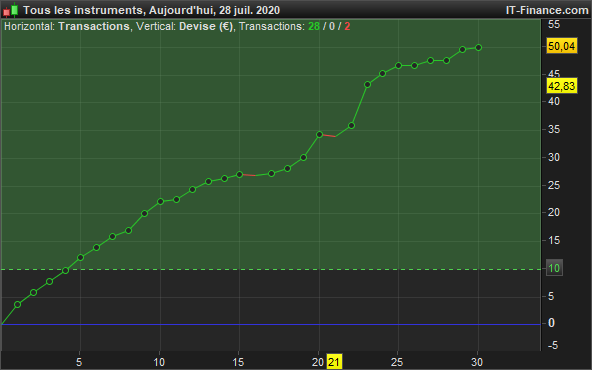Click the 55 label on vertical axis
This screenshot has width=592, height=370.
click(554, 25)
